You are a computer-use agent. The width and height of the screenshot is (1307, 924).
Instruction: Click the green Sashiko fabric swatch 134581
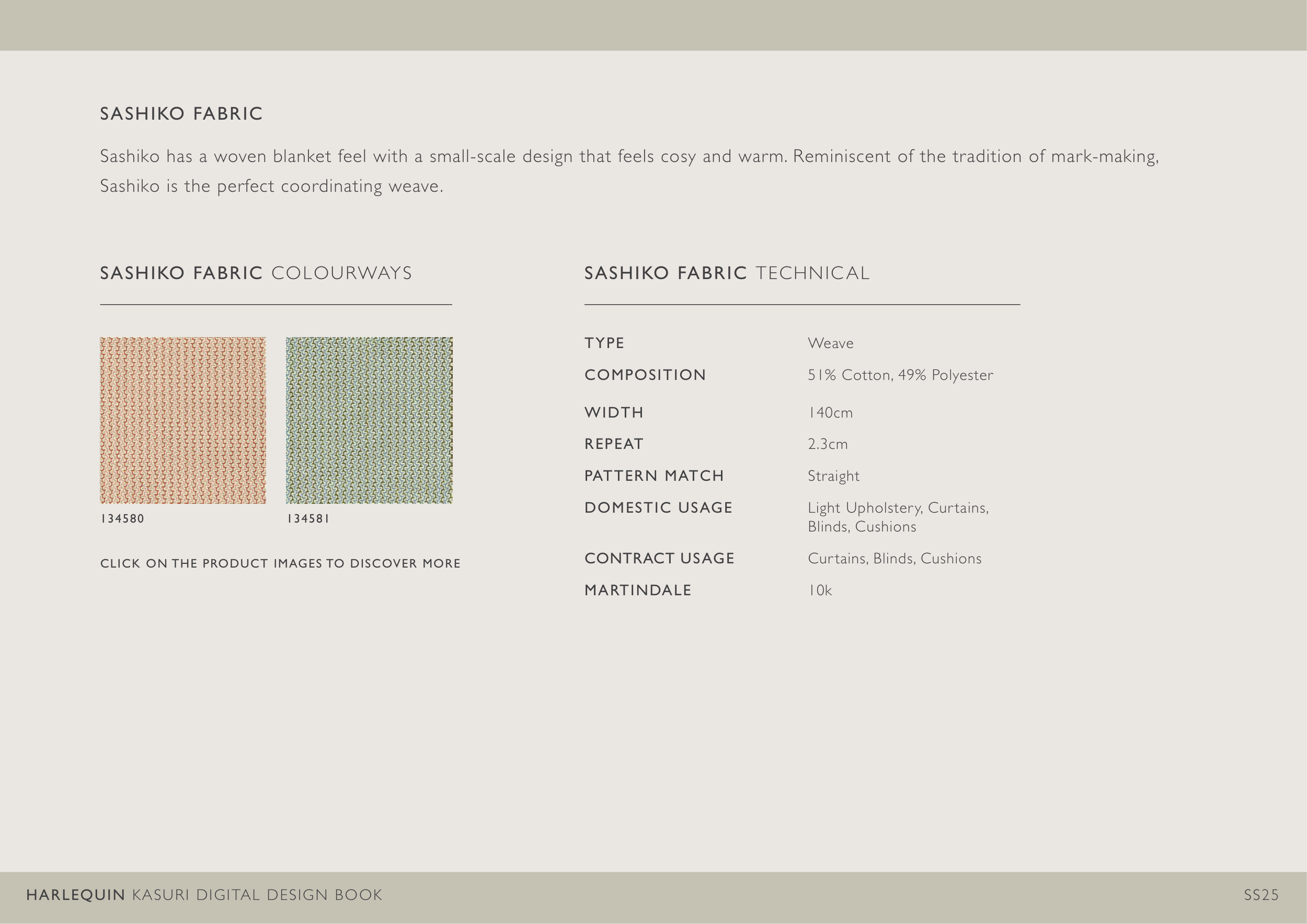click(x=369, y=420)
